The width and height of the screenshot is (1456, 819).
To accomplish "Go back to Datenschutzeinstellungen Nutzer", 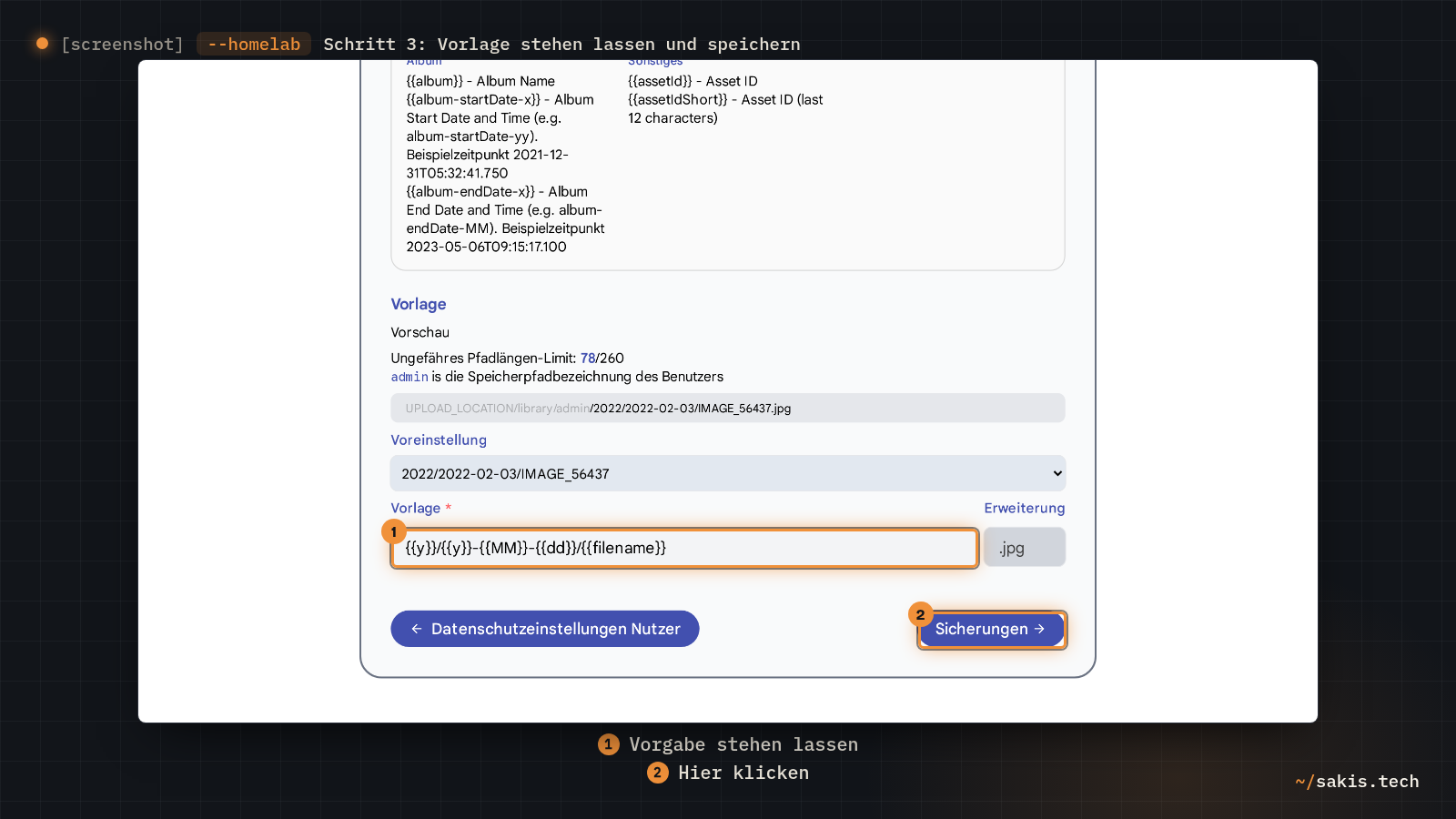I will coord(545,629).
